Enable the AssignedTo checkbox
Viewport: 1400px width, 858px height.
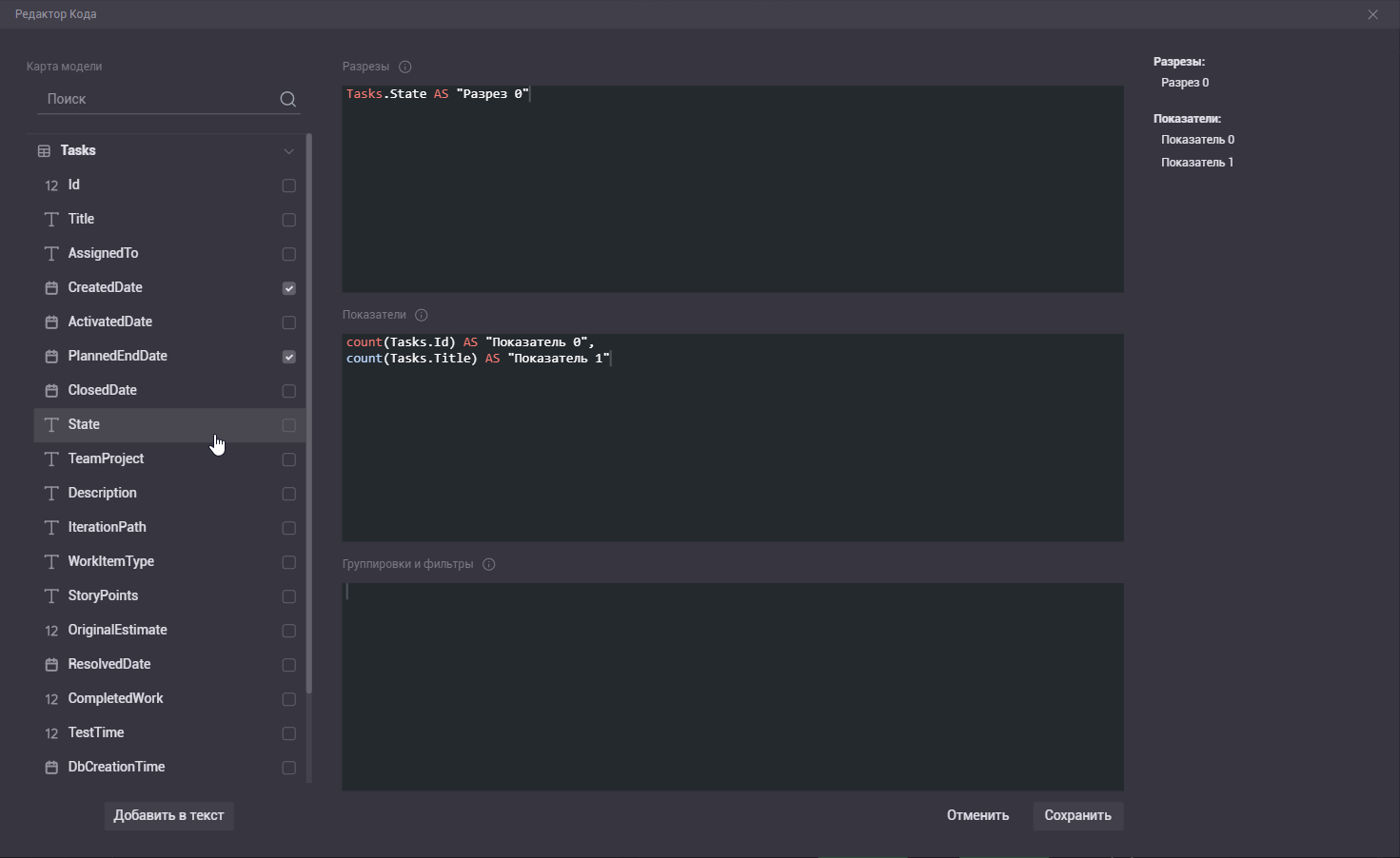click(x=288, y=254)
